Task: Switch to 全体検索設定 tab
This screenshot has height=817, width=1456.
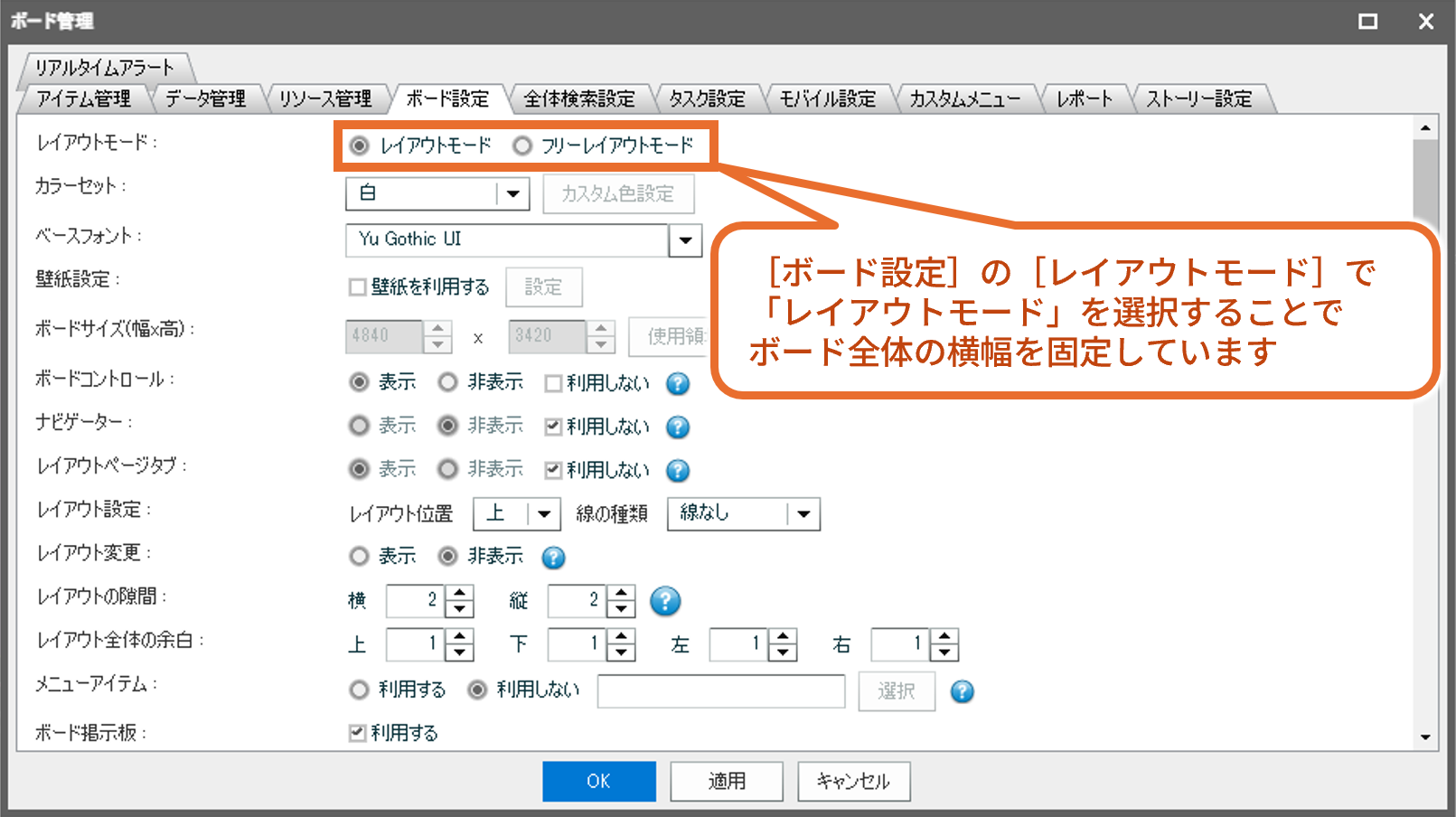Action: (579, 99)
